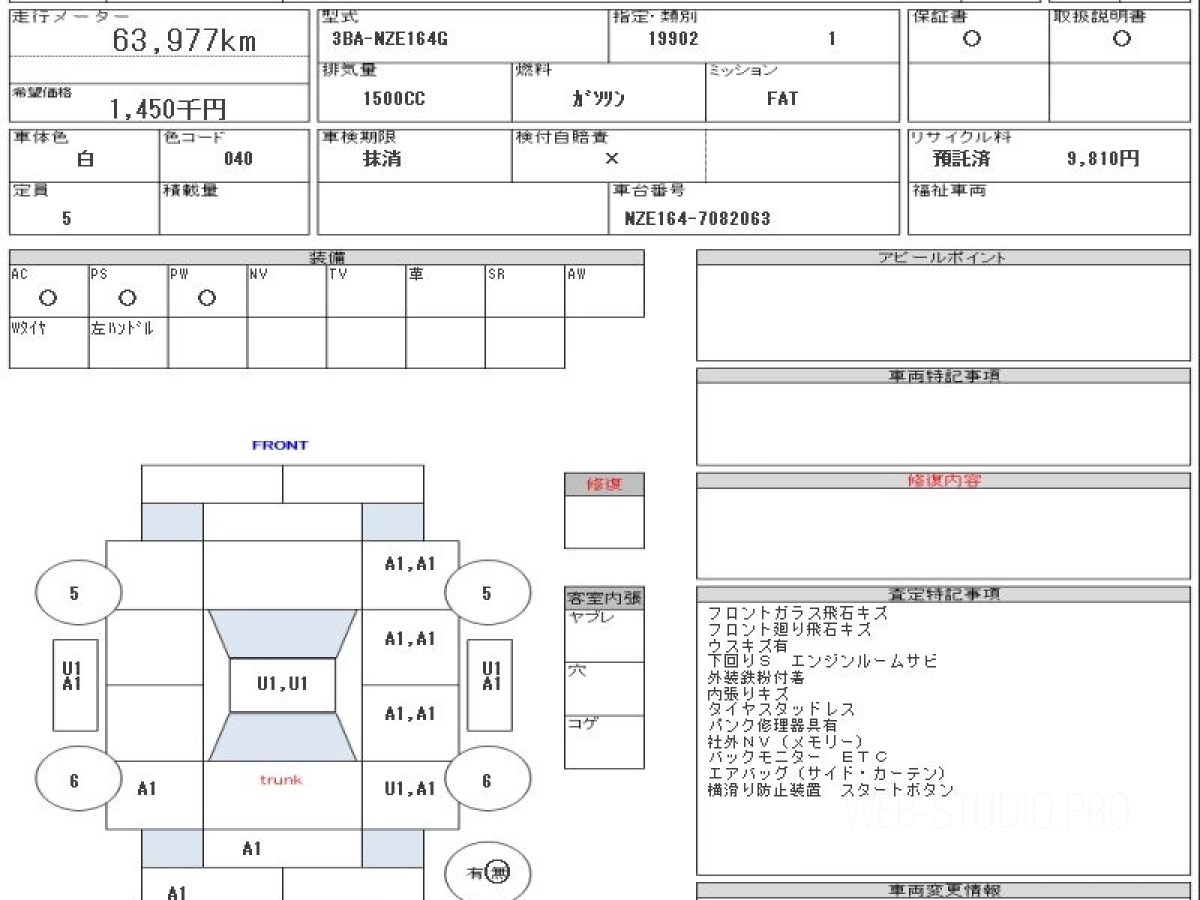
Task: Click the asking price 1,450千円
Action: click(x=167, y=109)
